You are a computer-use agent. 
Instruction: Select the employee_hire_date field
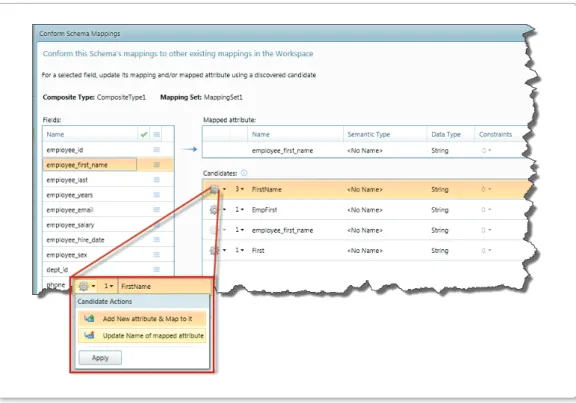coord(75,240)
